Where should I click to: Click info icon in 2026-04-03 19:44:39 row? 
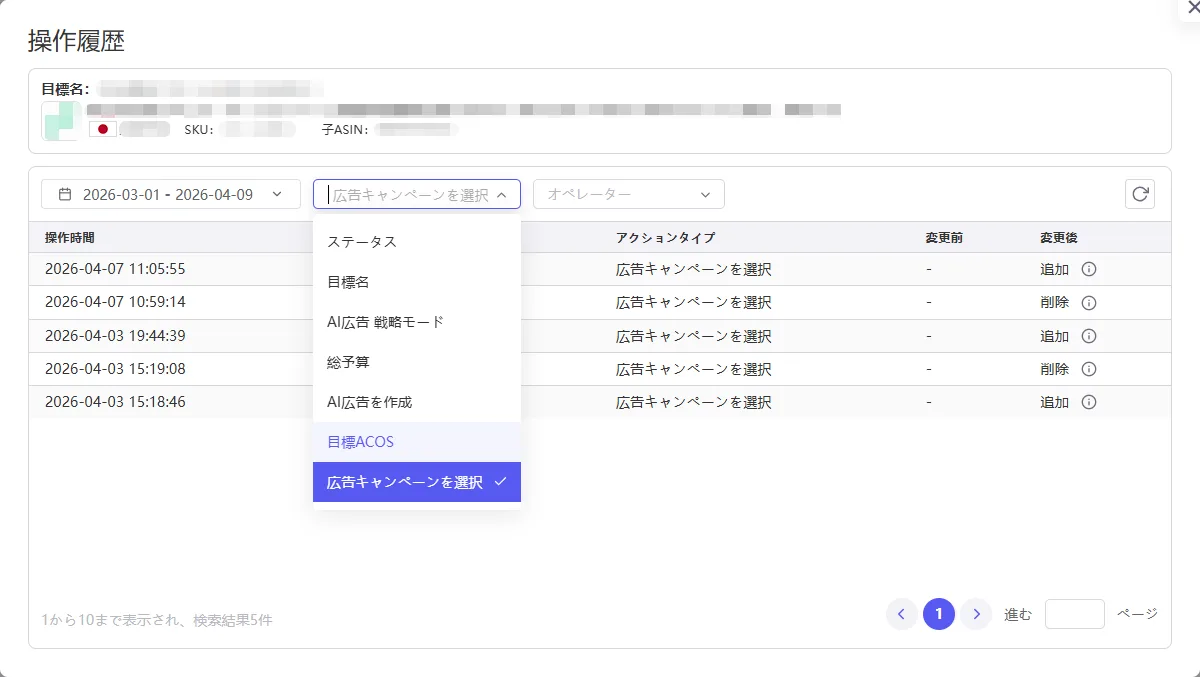pyautogui.click(x=1090, y=336)
